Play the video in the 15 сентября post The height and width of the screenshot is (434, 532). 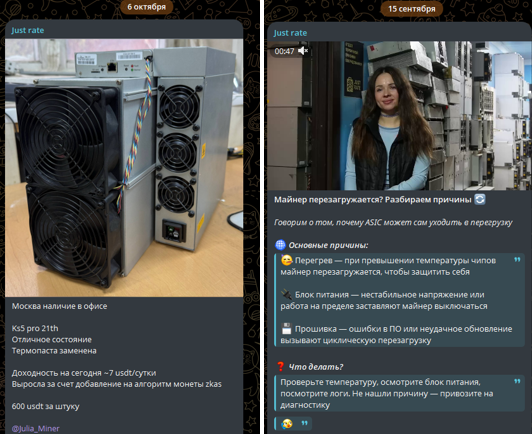[x=399, y=116]
